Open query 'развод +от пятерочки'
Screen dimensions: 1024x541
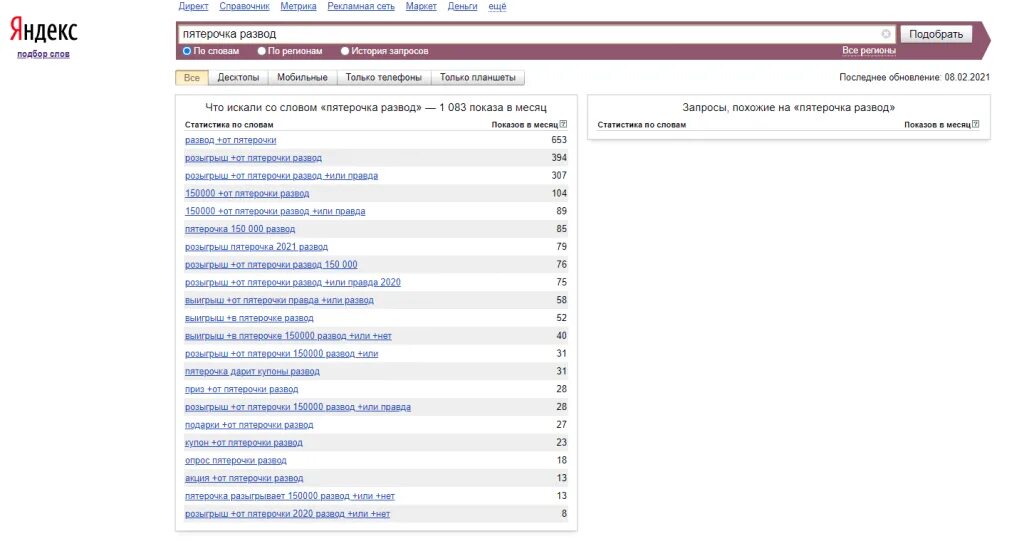[231, 140]
